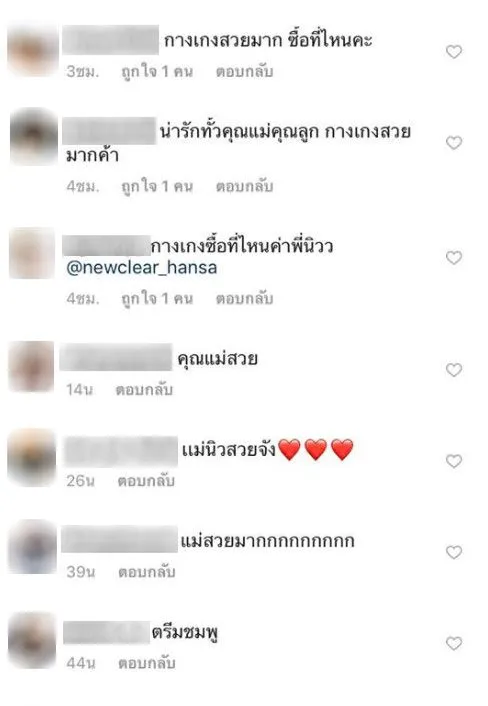This screenshot has width=488, height=706.
Task: Like the comment with three red hearts
Action: [x=454, y=461]
